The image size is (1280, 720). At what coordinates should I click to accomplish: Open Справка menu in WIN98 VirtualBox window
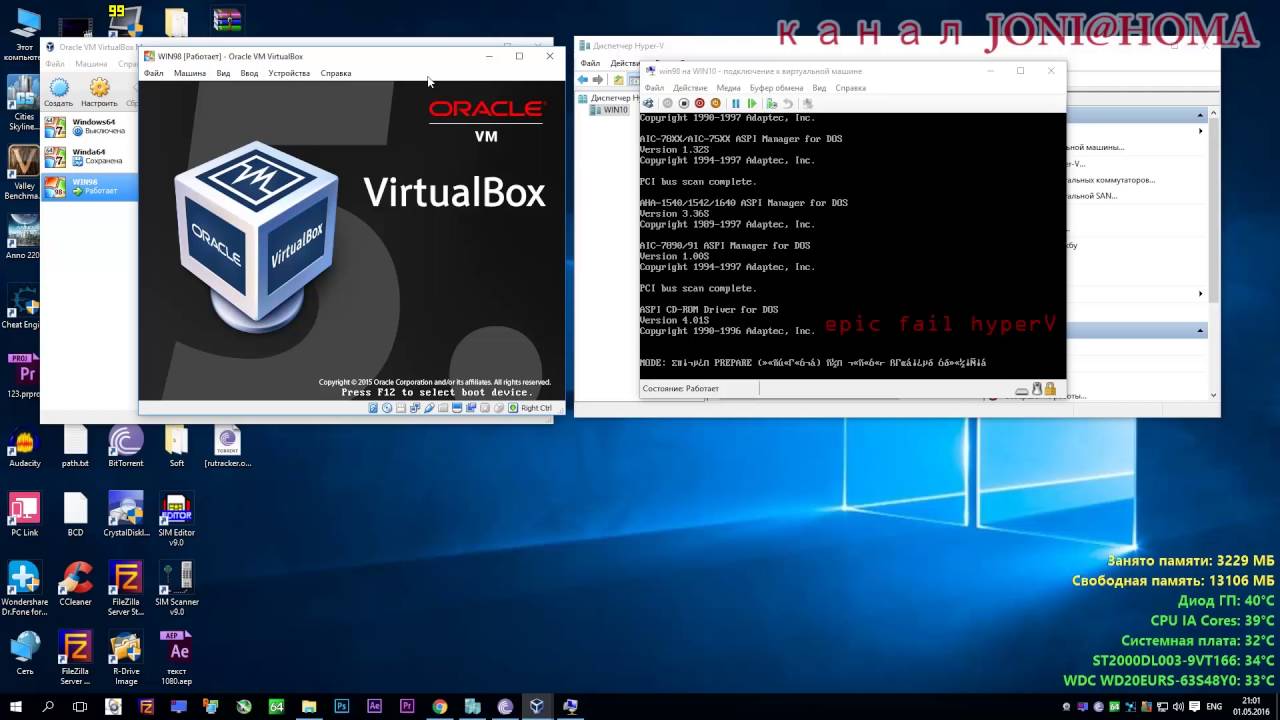pyautogui.click(x=336, y=73)
